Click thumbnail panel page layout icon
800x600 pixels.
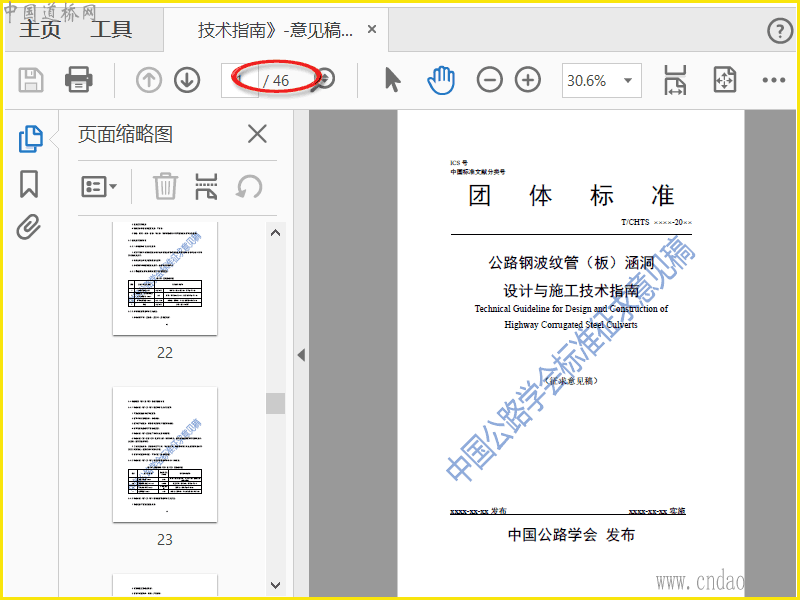click(206, 186)
